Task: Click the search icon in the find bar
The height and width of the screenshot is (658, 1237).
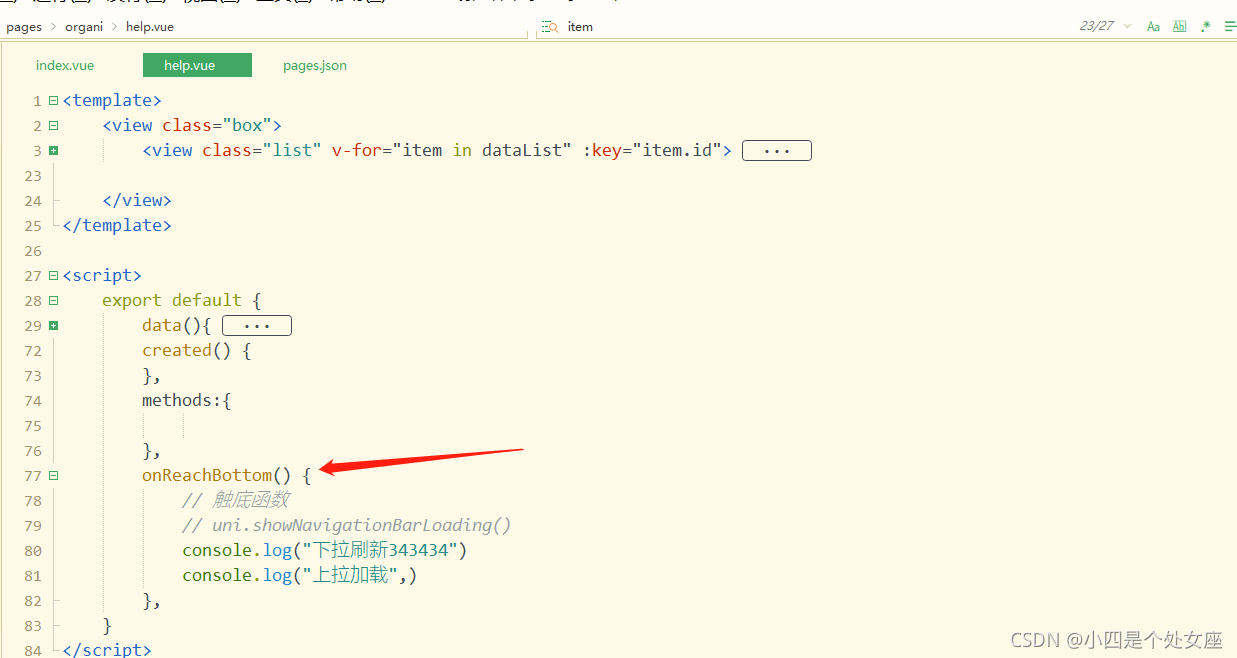Action: coord(549,26)
